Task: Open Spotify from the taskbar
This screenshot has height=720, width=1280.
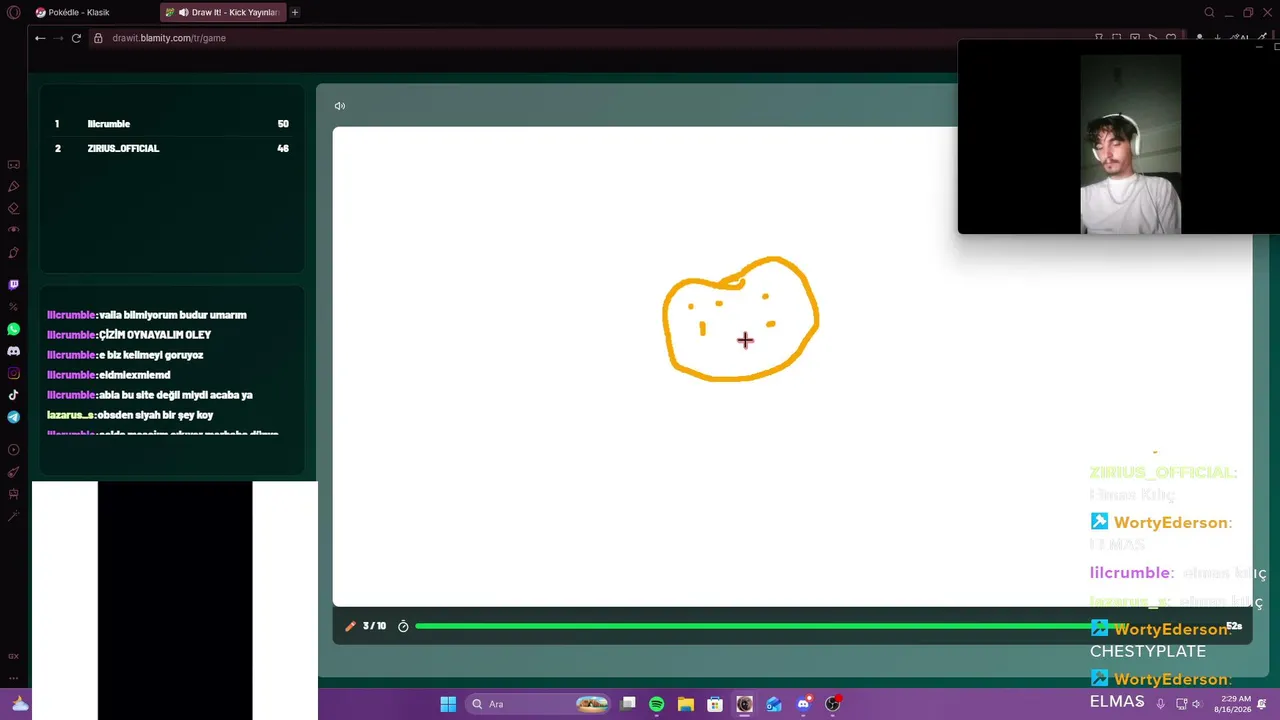Action: click(x=657, y=704)
